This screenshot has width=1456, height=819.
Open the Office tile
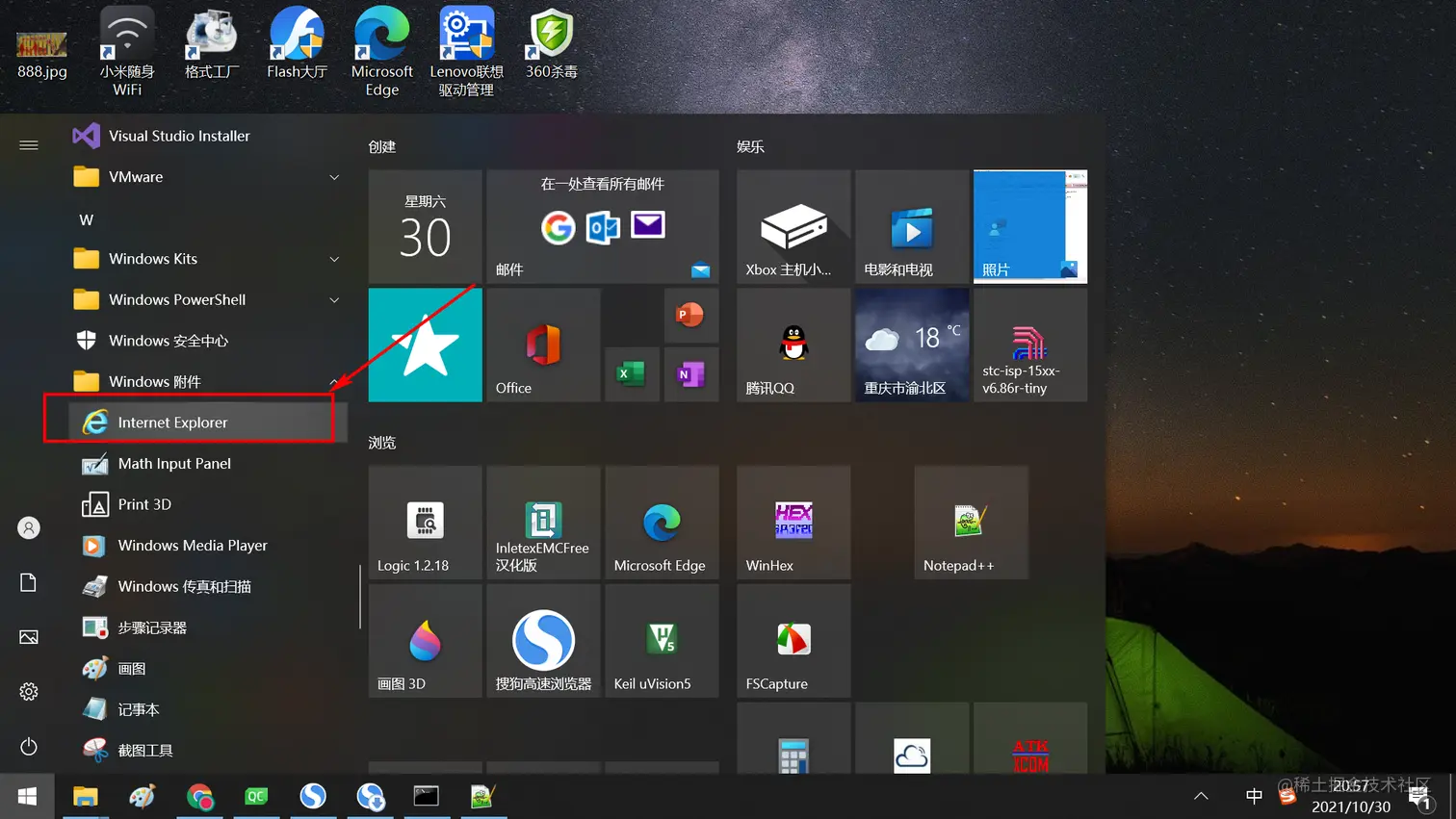(543, 346)
